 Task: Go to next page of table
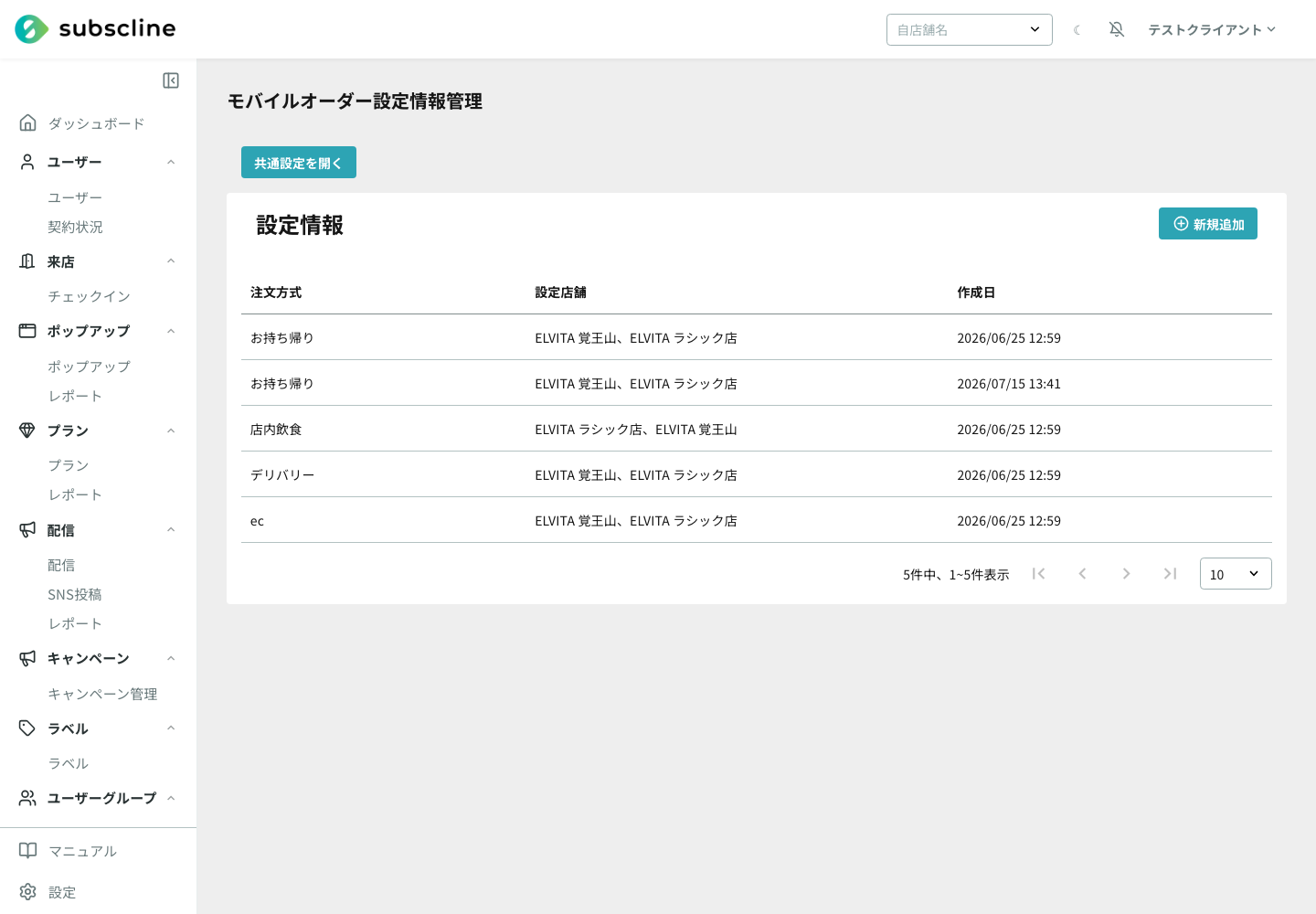(1126, 574)
